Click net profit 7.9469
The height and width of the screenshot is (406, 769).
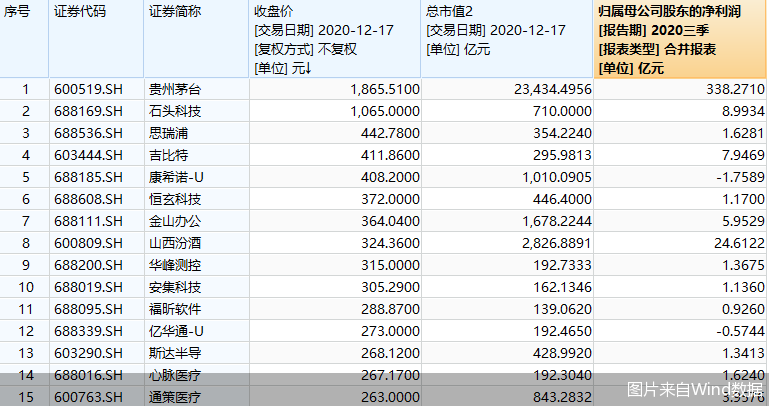coord(743,155)
